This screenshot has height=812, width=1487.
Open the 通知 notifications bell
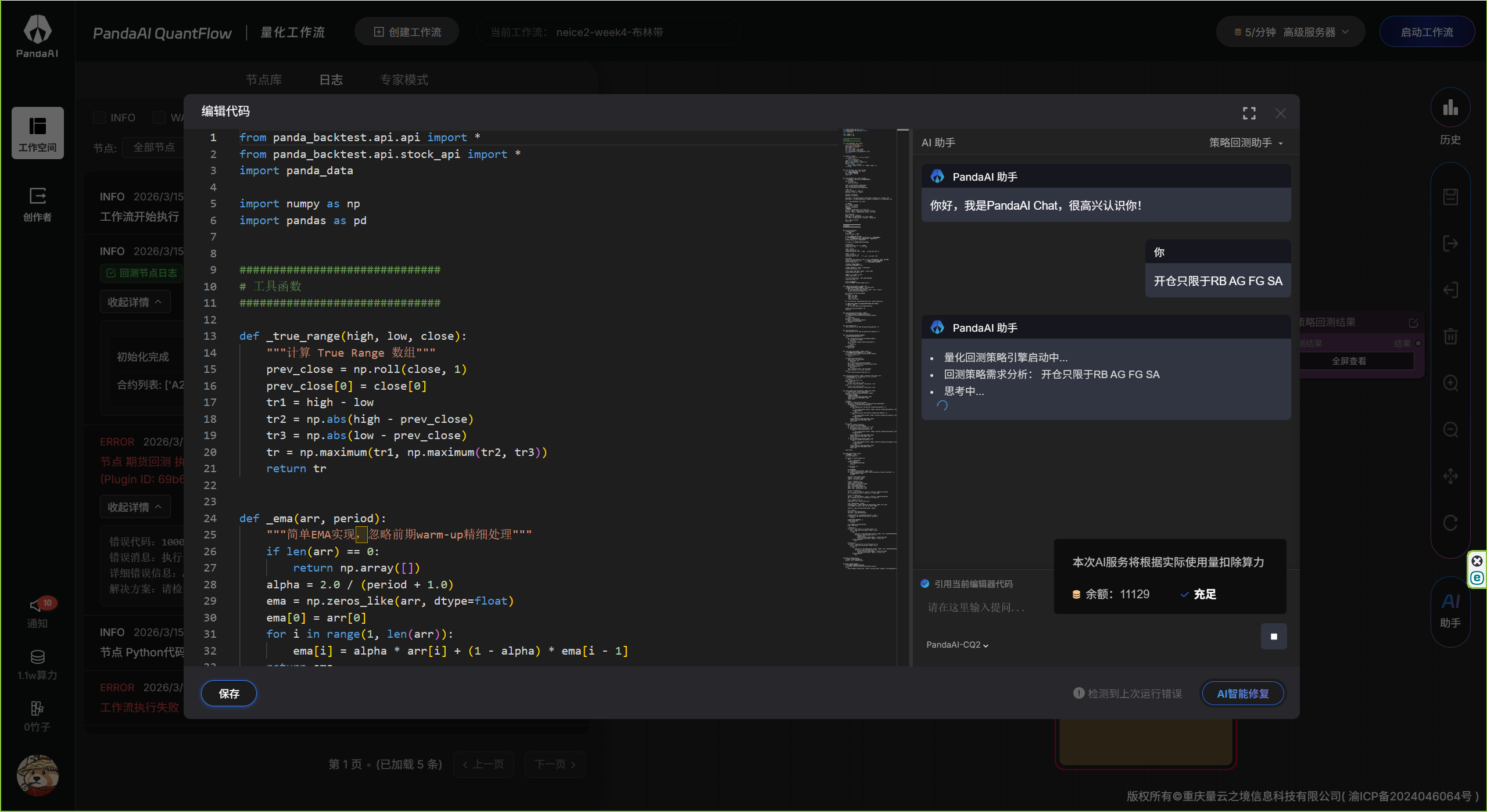point(38,613)
